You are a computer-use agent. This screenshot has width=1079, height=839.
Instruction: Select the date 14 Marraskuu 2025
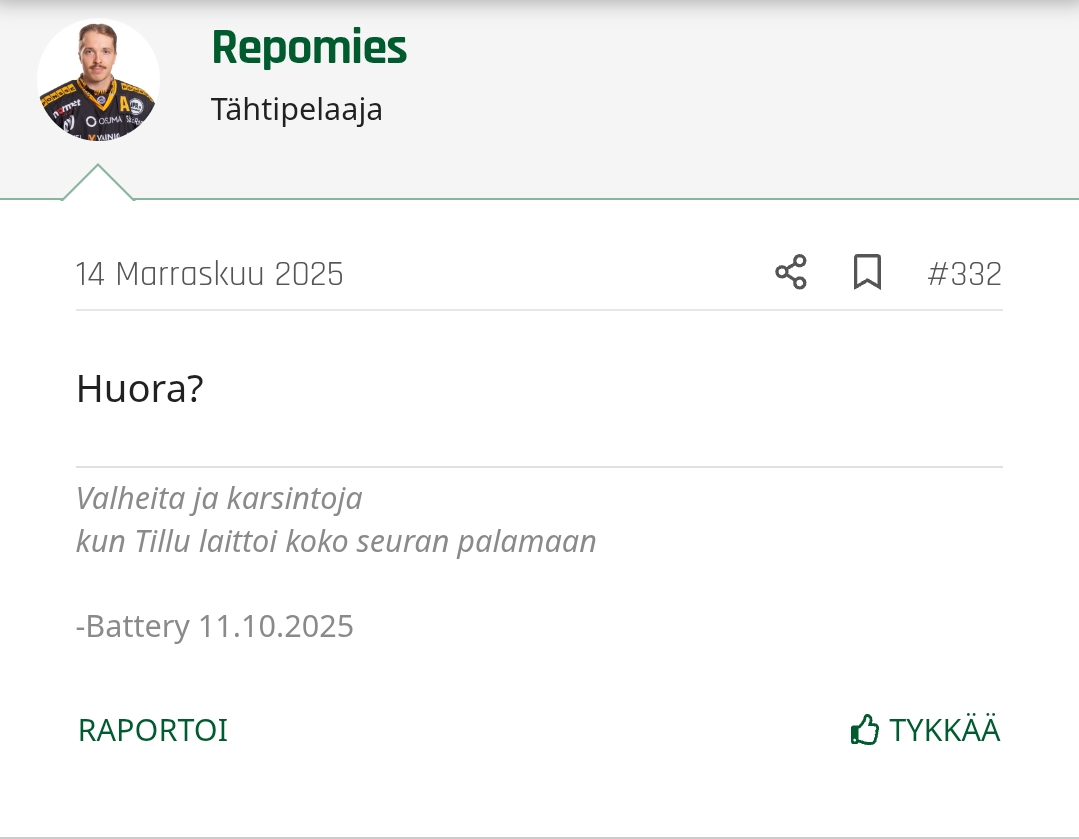(x=209, y=272)
